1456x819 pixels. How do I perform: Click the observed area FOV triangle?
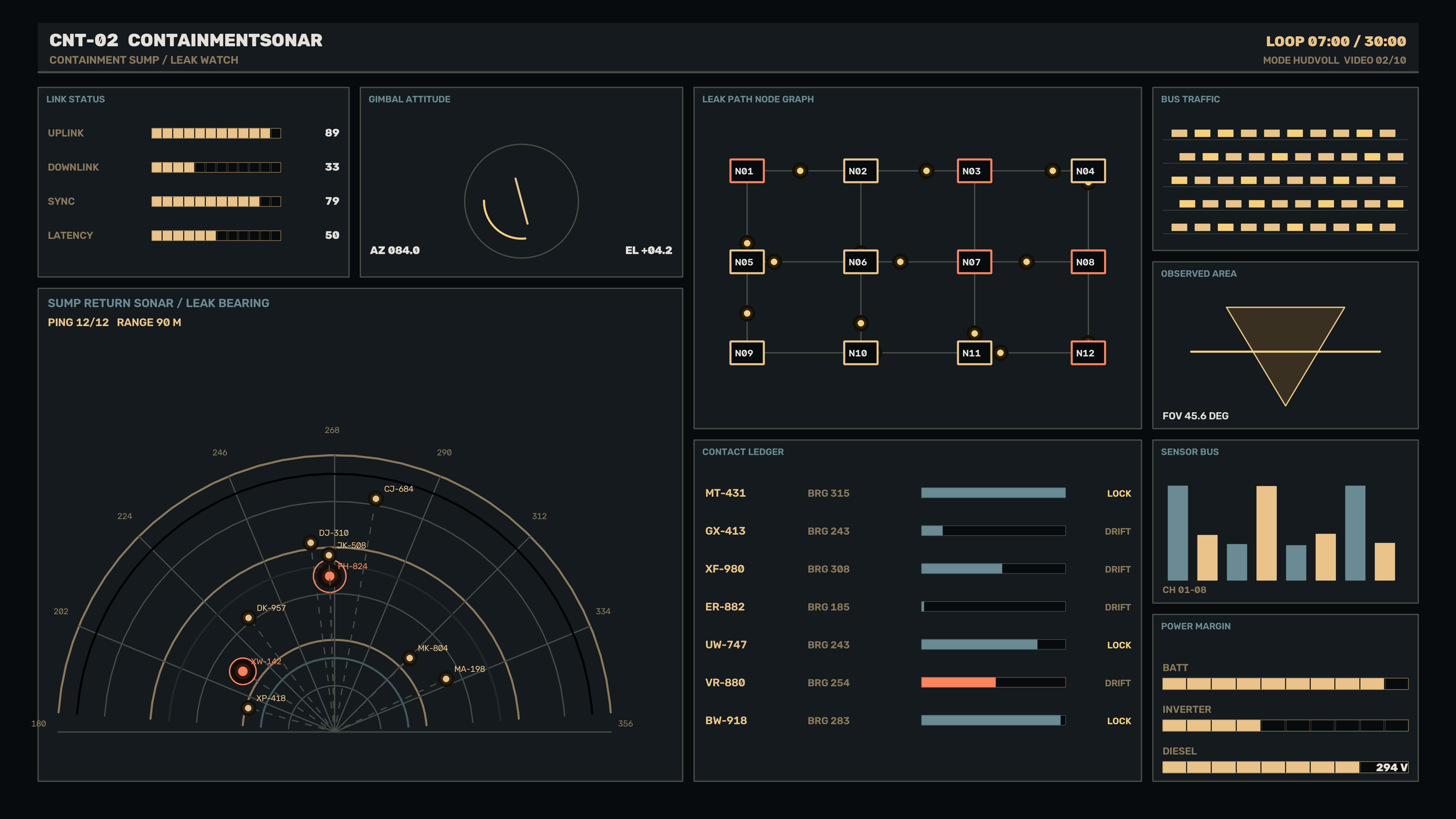[x=1285, y=356]
